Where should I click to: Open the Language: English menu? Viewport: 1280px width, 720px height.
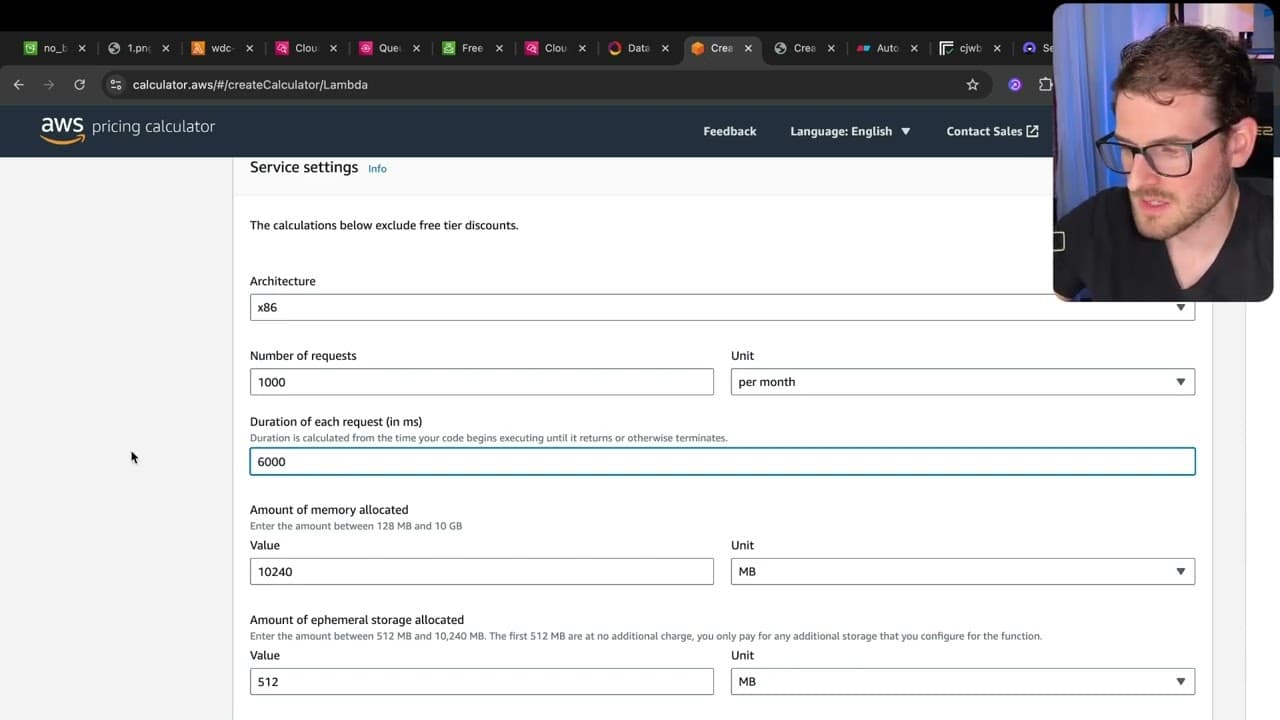[850, 131]
